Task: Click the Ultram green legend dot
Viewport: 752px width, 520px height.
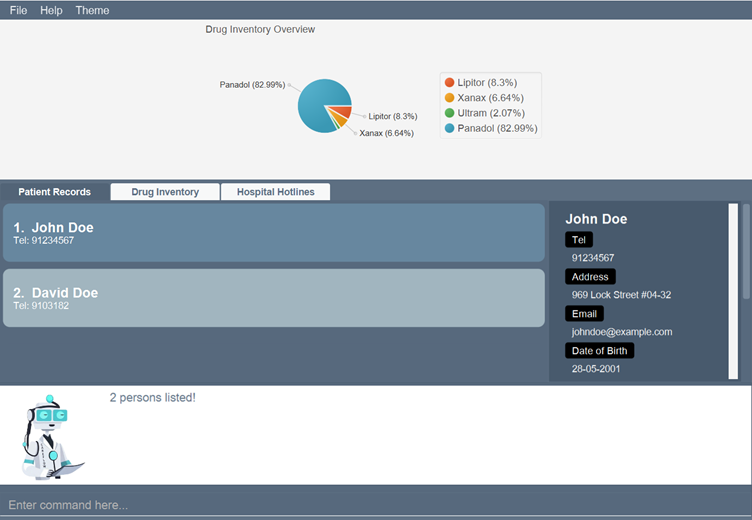Action: pyautogui.click(x=449, y=113)
